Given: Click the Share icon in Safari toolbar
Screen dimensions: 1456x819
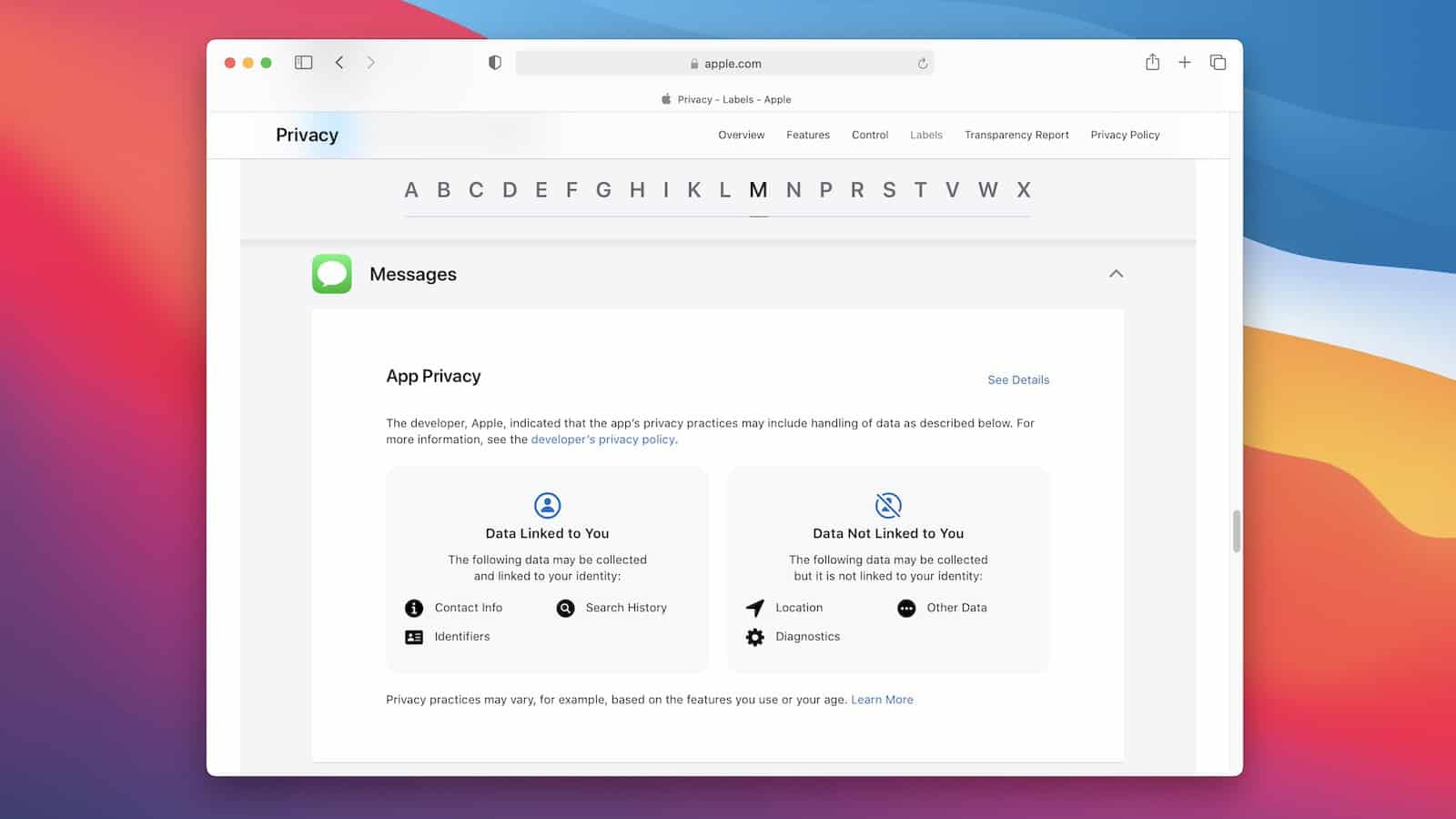Looking at the screenshot, I should coord(1152,62).
